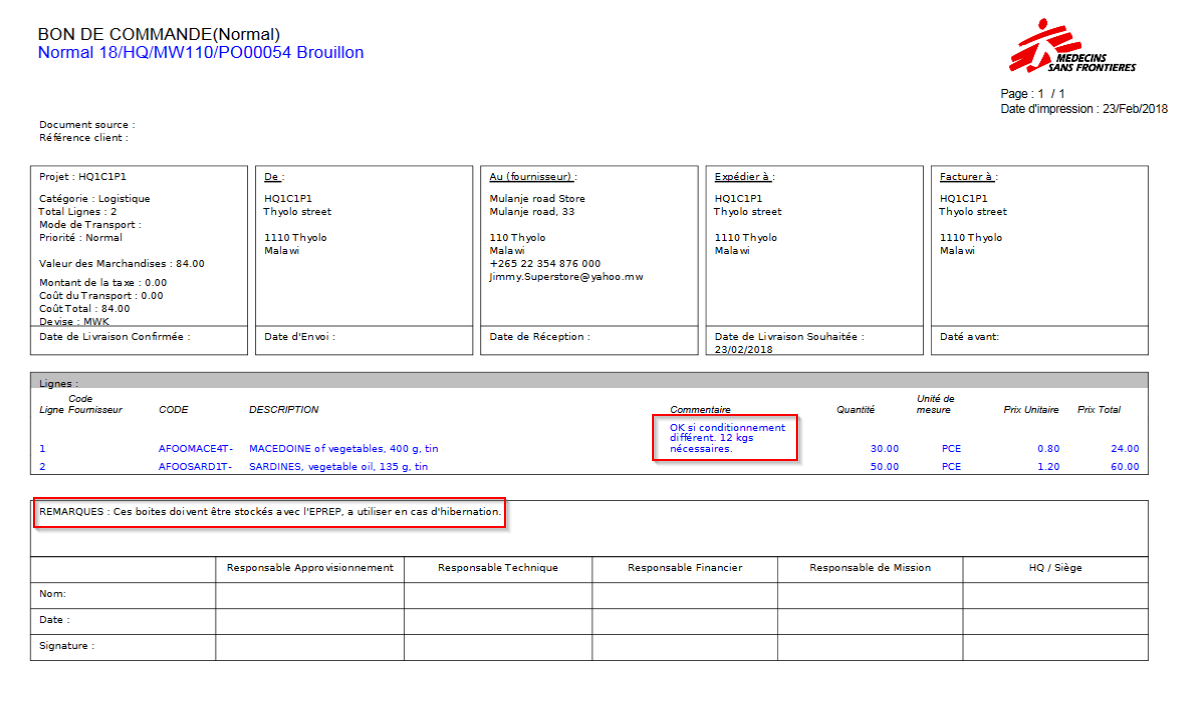Click the Signature cell under Responsable Financier
Screen dimensions: 1183x725
(x=684, y=647)
